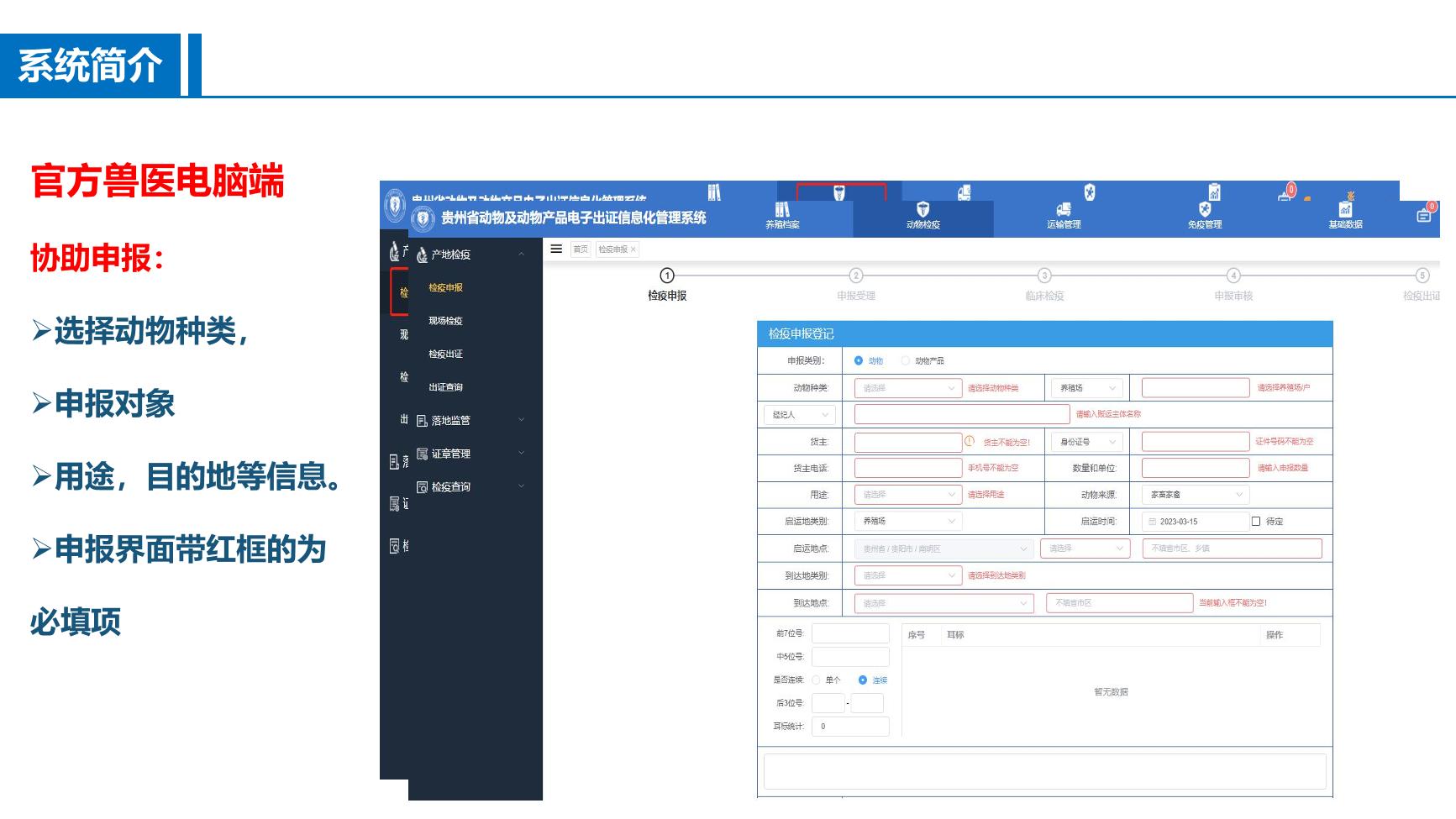
Task: Check the 待定 checkbox
Action: click(x=1256, y=522)
